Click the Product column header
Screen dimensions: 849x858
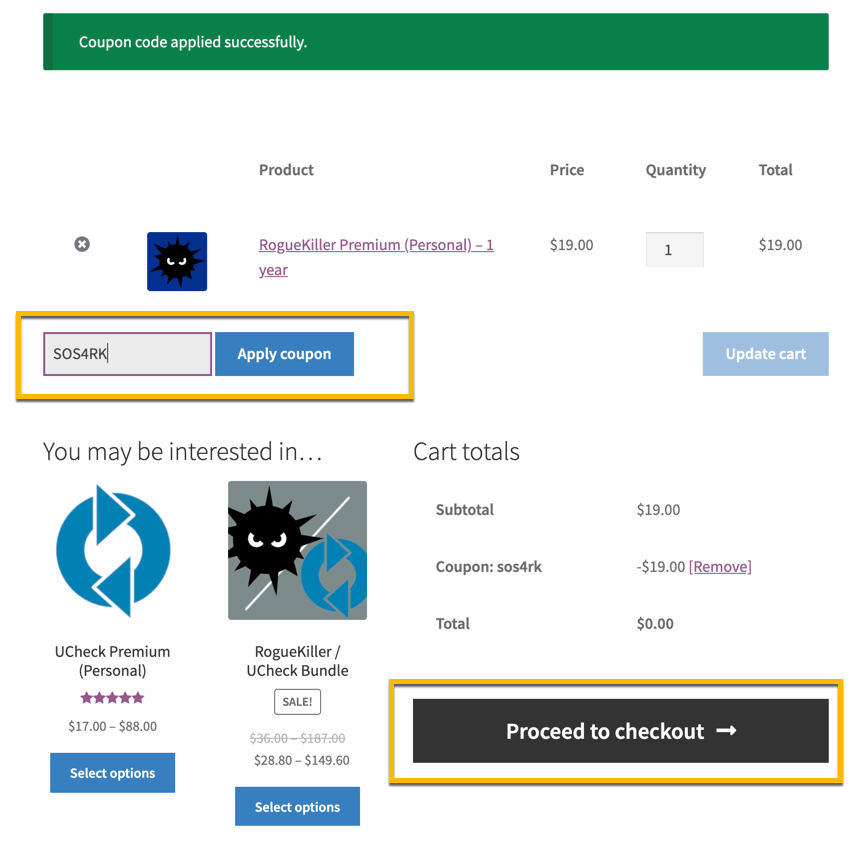click(x=286, y=170)
